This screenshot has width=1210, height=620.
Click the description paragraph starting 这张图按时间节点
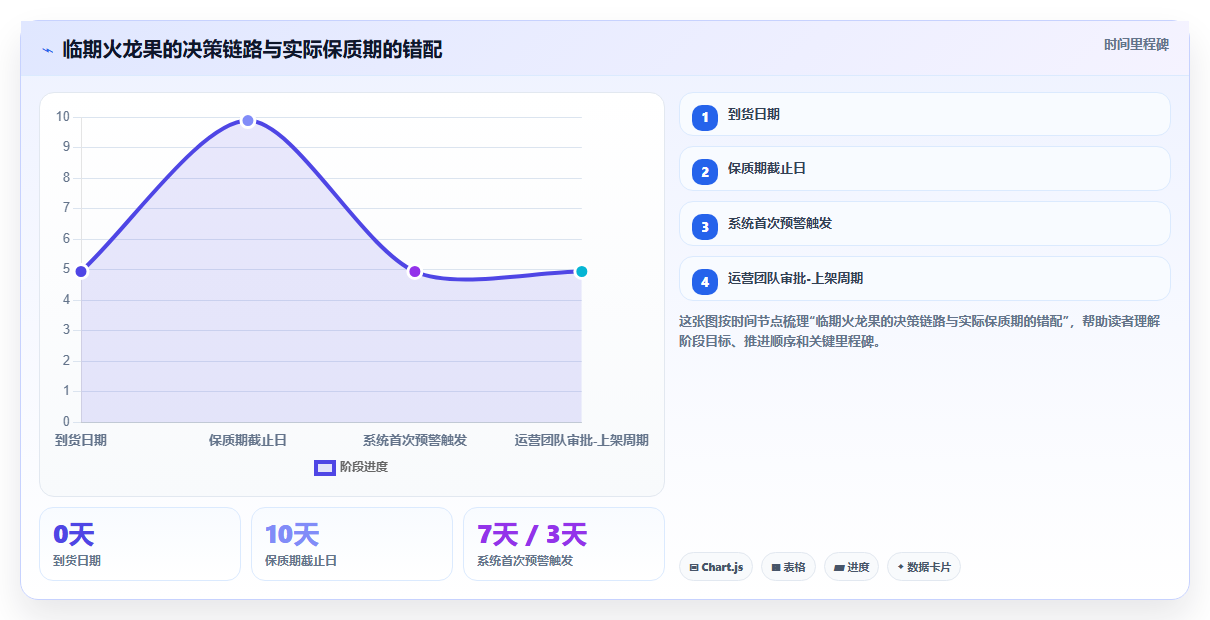click(x=919, y=331)
